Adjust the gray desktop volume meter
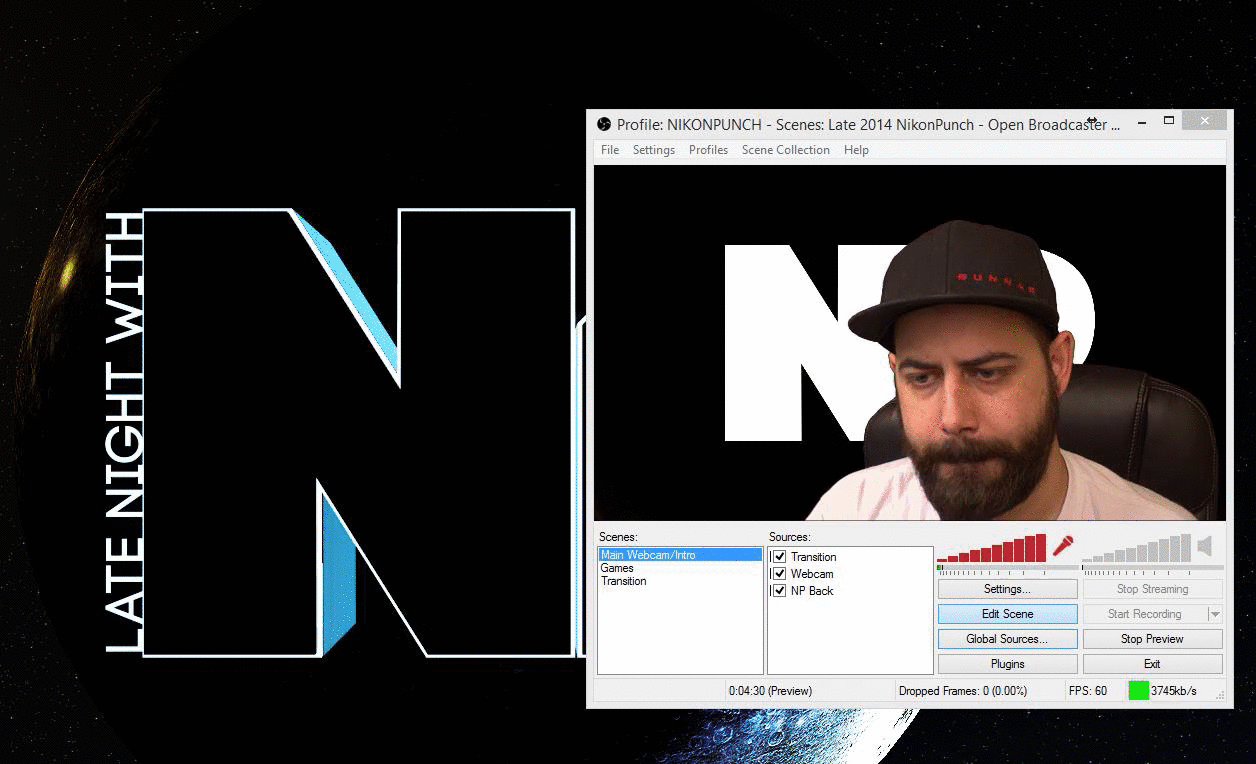 pos(1136,548)
